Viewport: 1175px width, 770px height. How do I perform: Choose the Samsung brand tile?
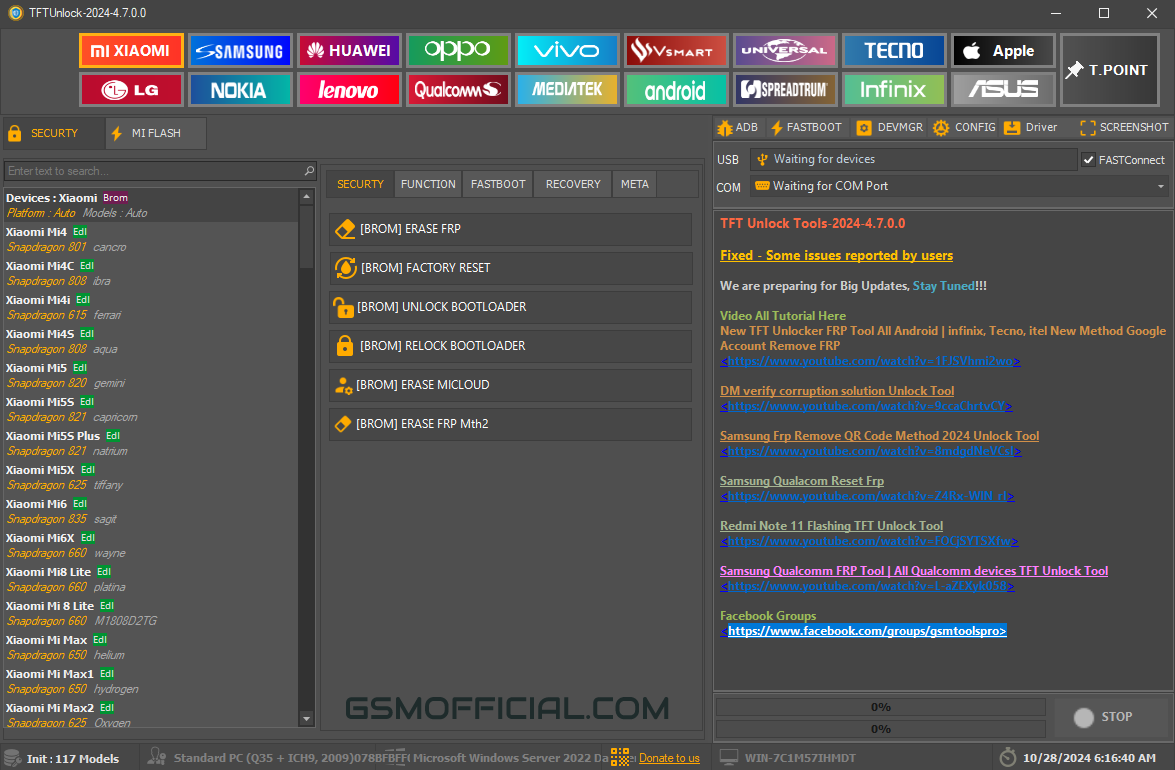coord(239,50)
